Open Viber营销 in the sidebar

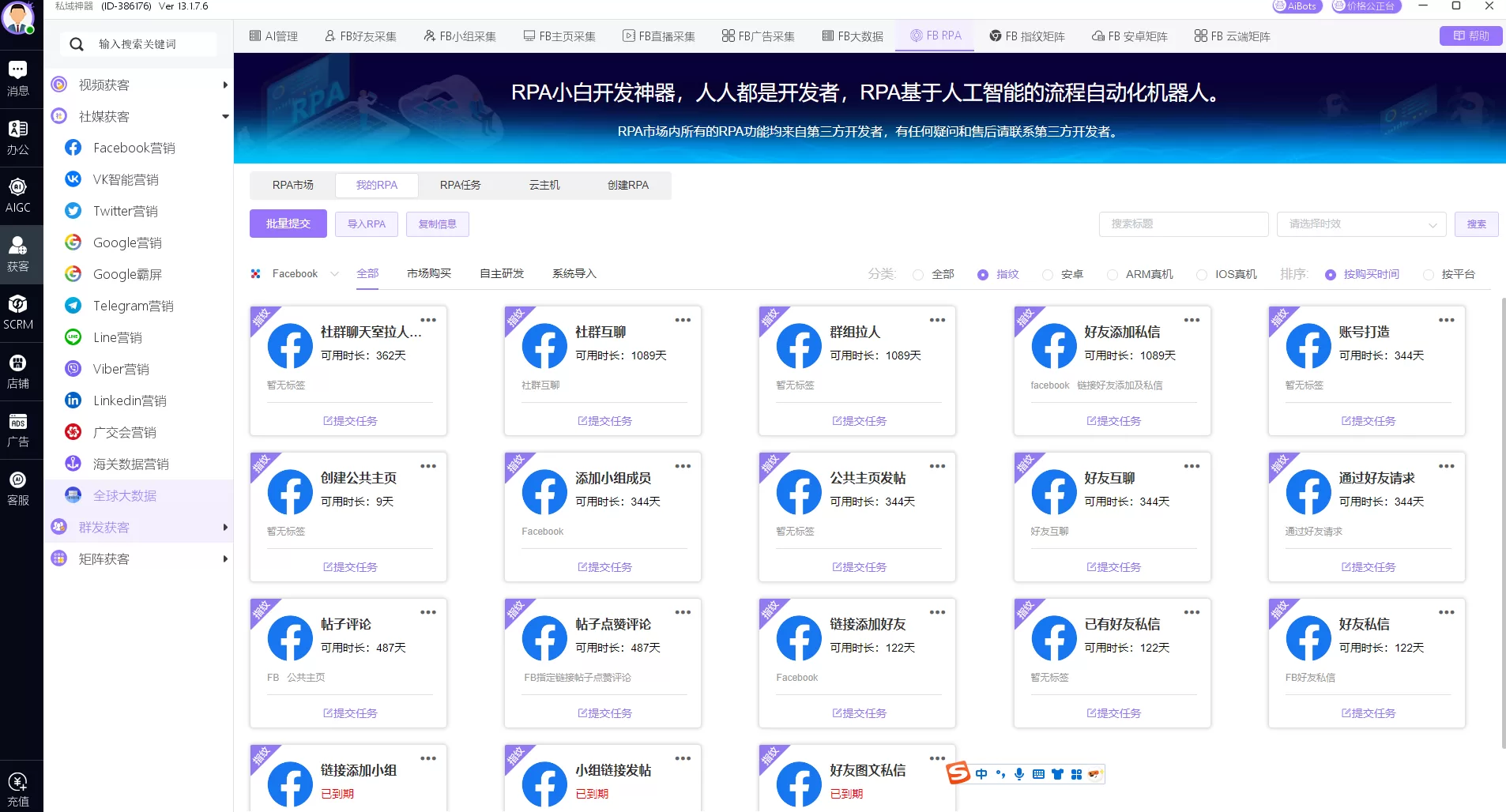coord(121,369)
